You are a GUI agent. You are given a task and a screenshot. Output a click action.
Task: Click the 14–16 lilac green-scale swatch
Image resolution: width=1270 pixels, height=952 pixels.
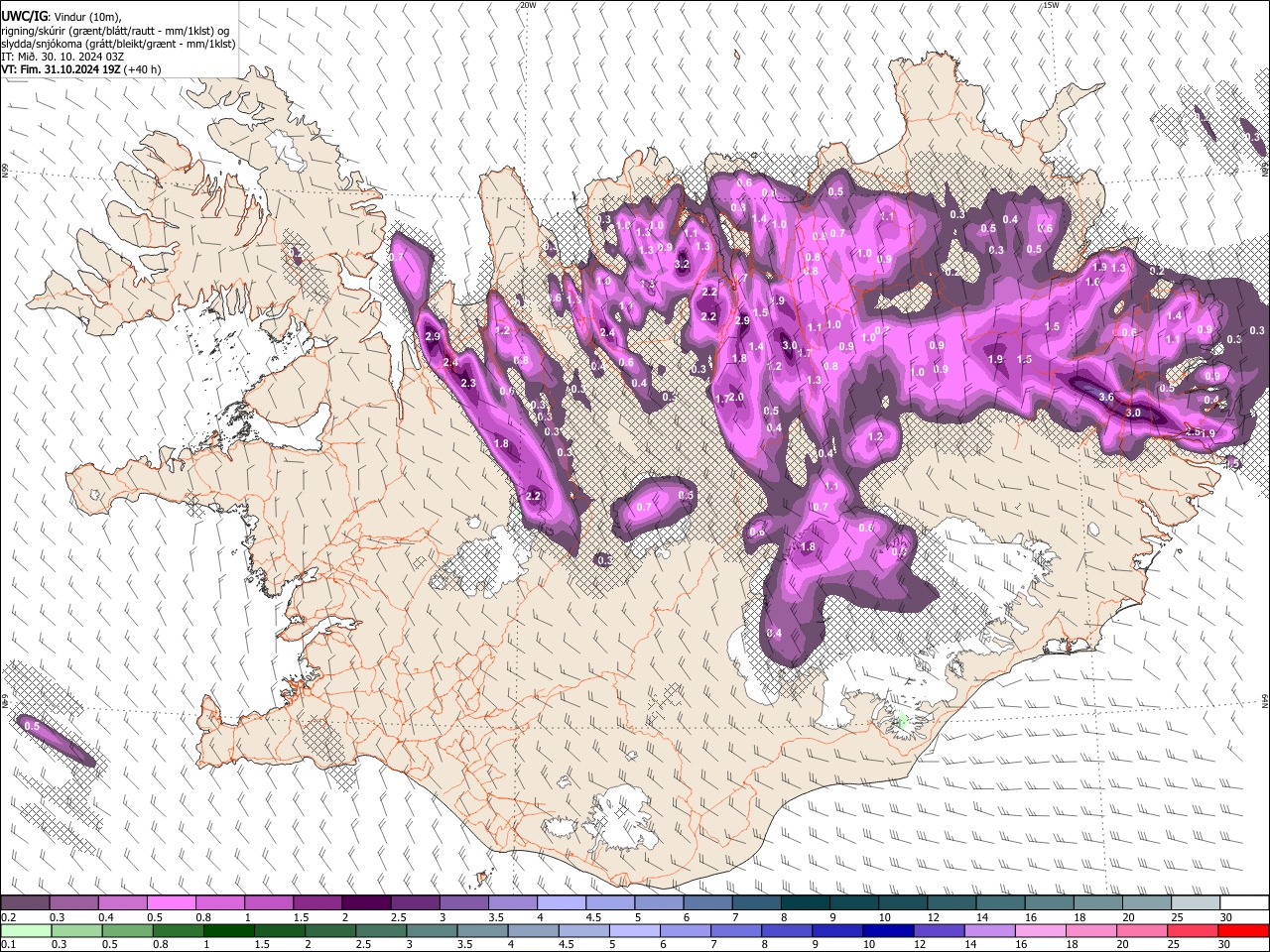[989, 930]
